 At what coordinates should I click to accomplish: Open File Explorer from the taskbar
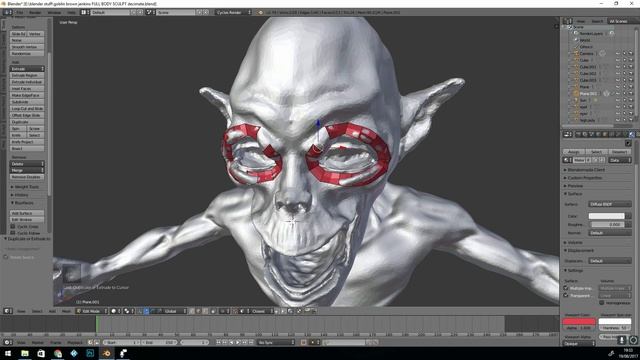point(25,353)
